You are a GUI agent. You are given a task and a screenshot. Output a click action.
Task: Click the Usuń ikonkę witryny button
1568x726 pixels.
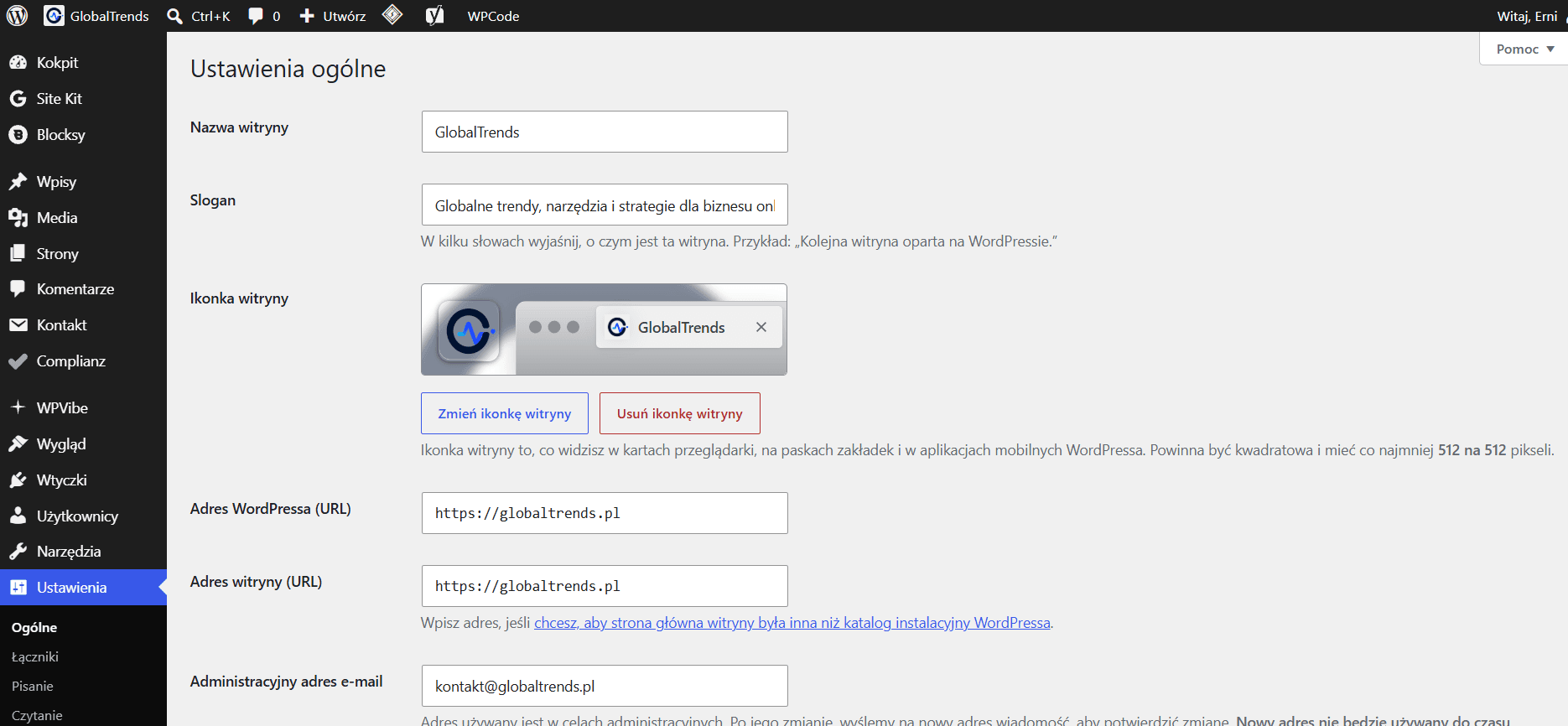click(x=680, y=413)
